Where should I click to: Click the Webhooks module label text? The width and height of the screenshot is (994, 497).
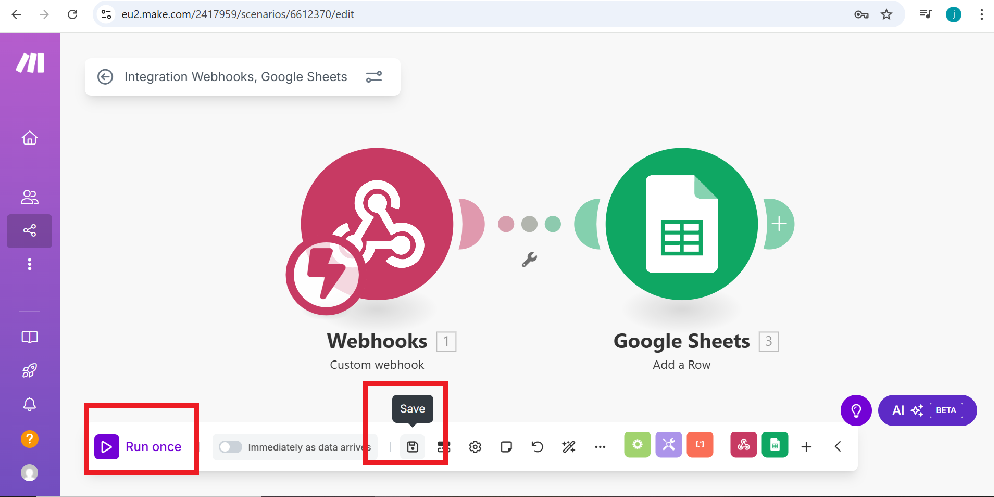(377, 341)
